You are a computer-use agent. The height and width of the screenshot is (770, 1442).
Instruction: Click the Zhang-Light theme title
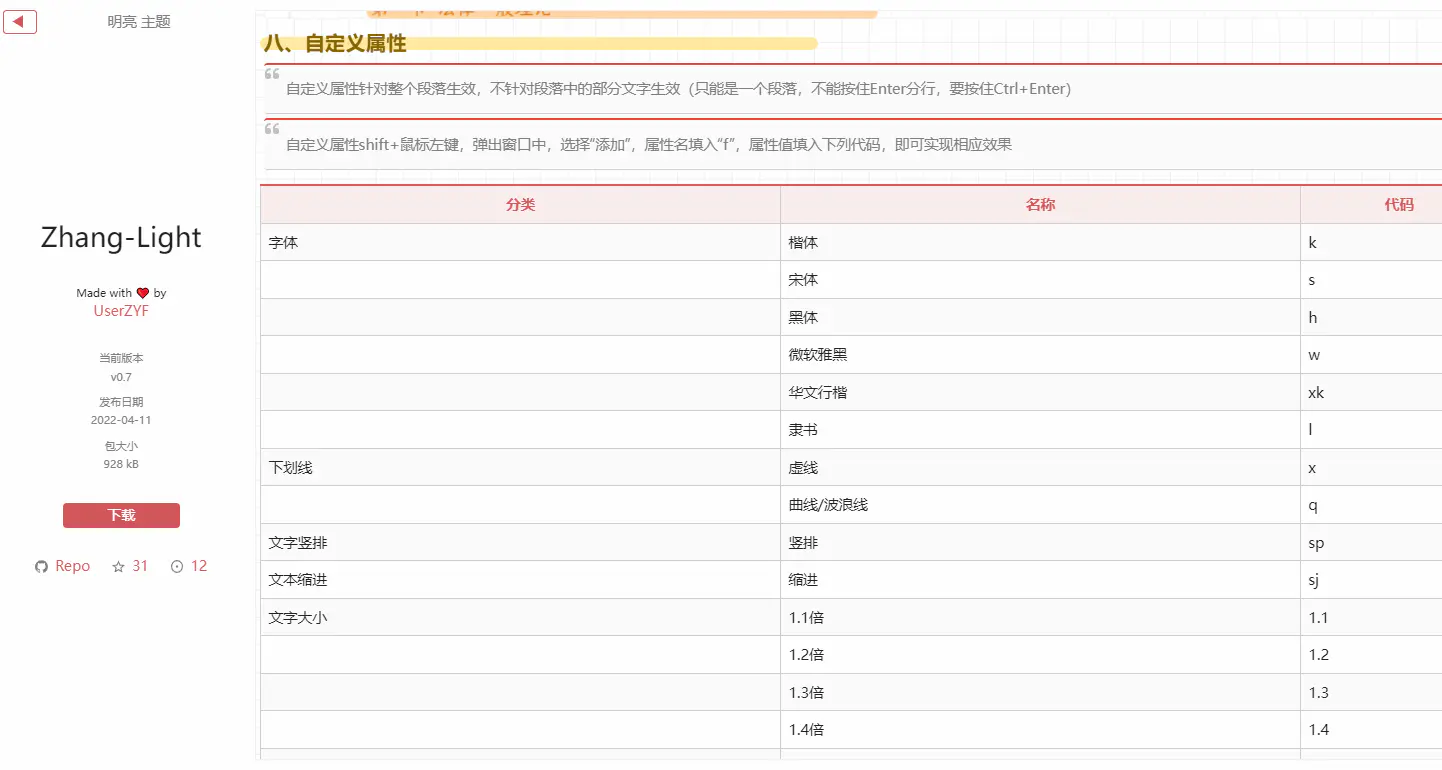click(121, 237)
